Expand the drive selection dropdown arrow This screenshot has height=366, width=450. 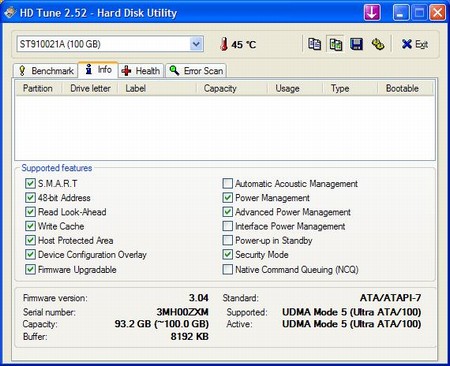196,44
